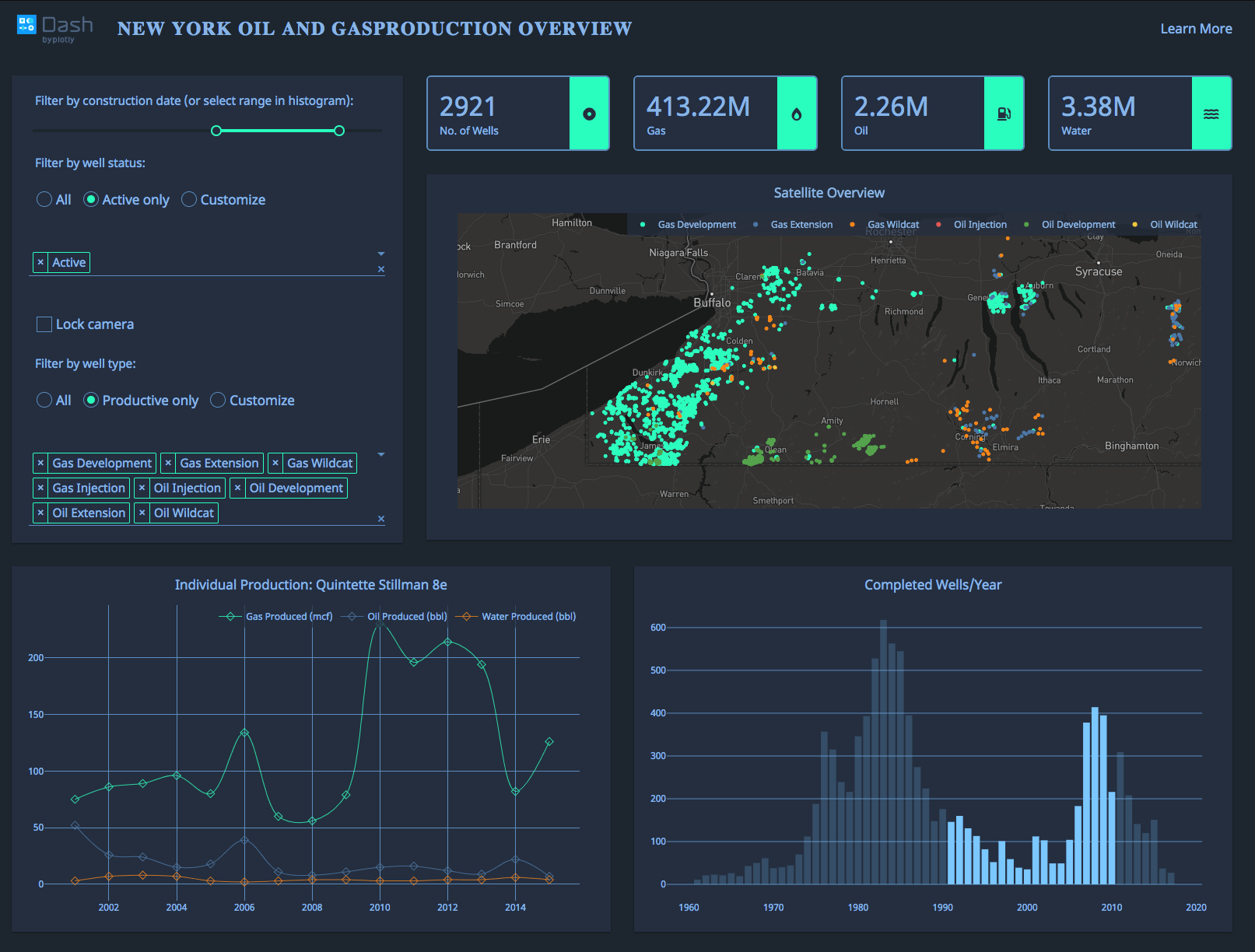
Task: Click the oil well icon on No. of Wells card
Action: coord(590,113)
